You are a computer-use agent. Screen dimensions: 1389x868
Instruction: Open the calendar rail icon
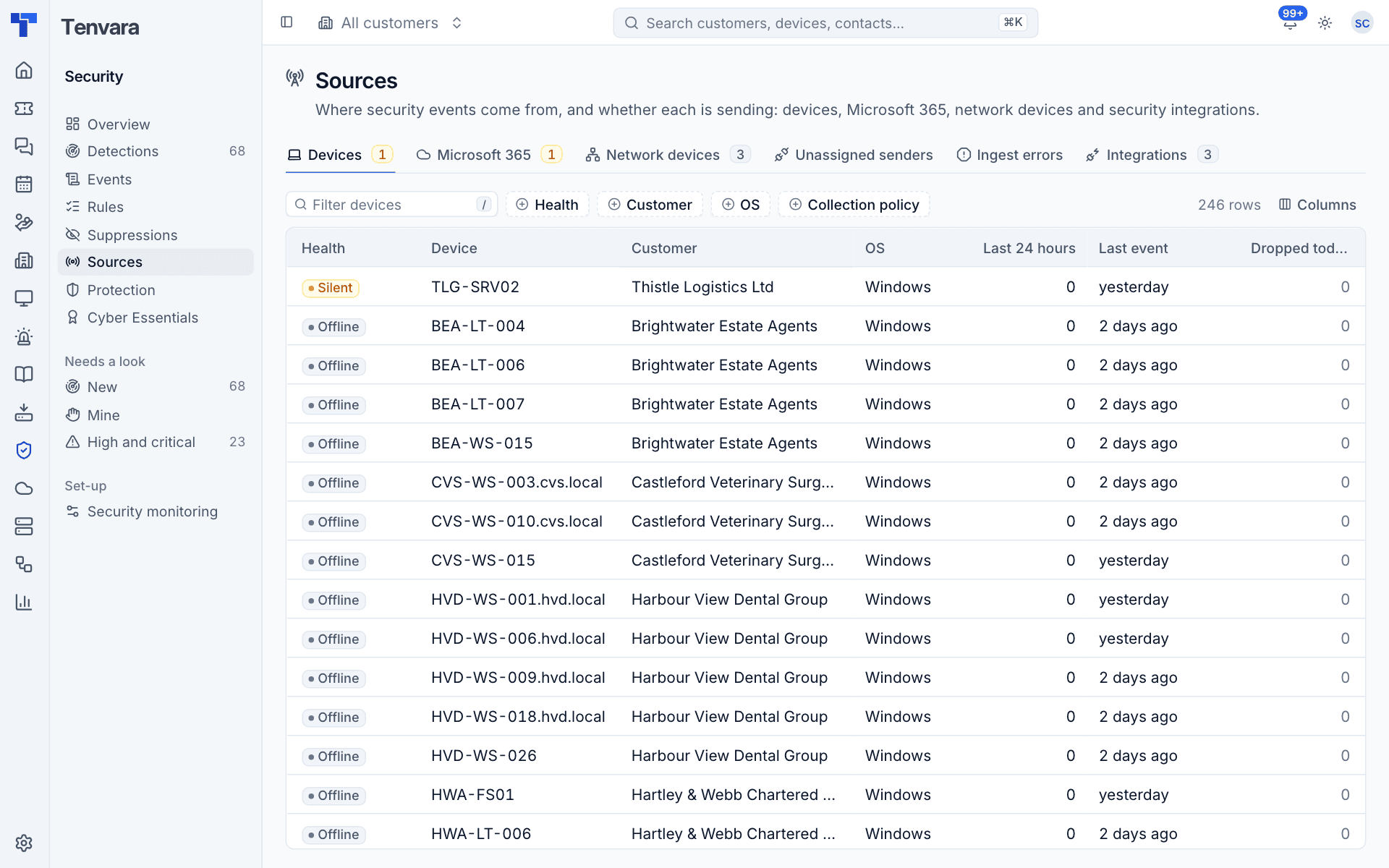(24, 184)
